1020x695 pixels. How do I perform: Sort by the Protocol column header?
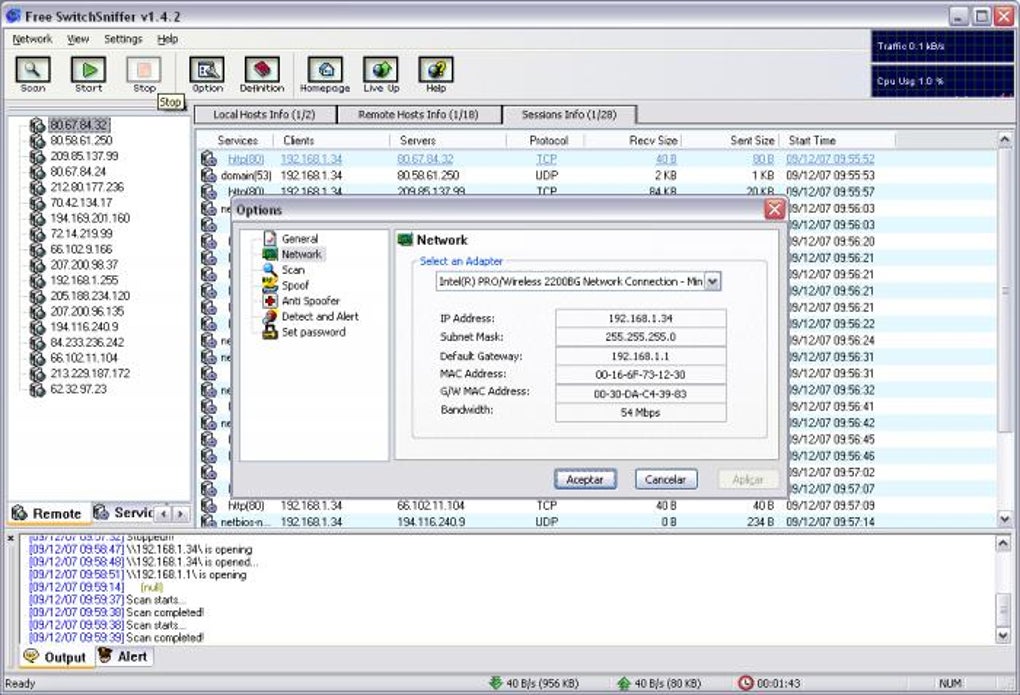[x=548, y=141]
